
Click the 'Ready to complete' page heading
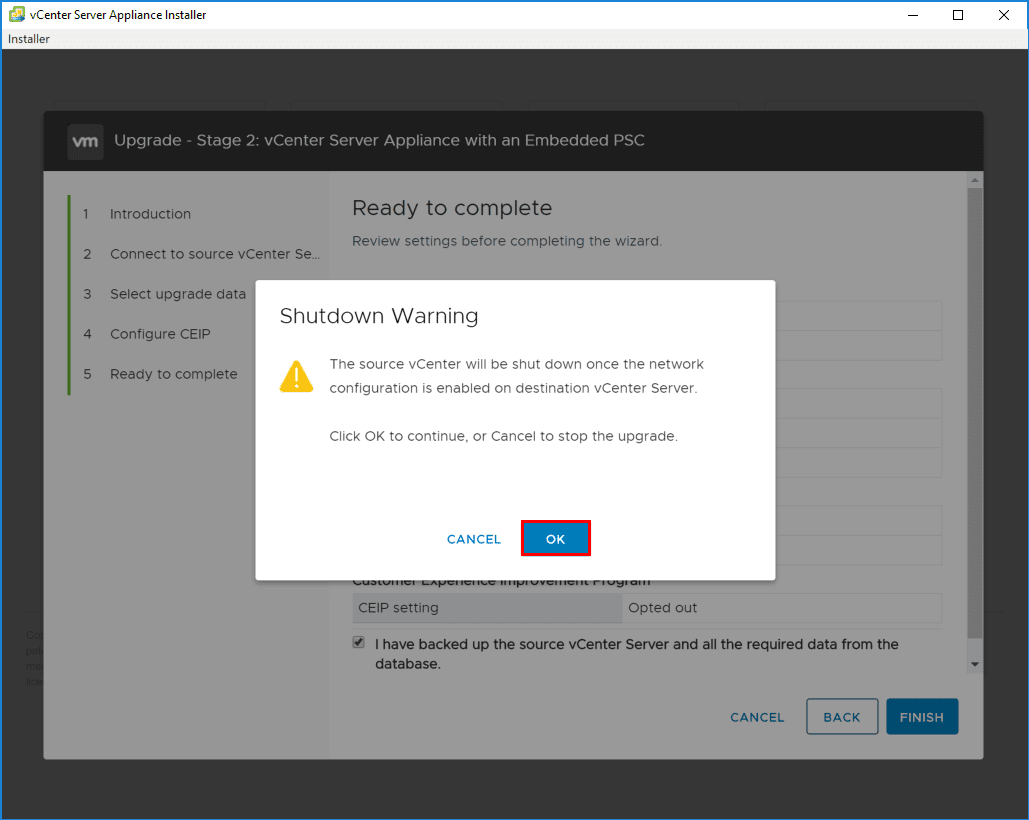[452, 208]
